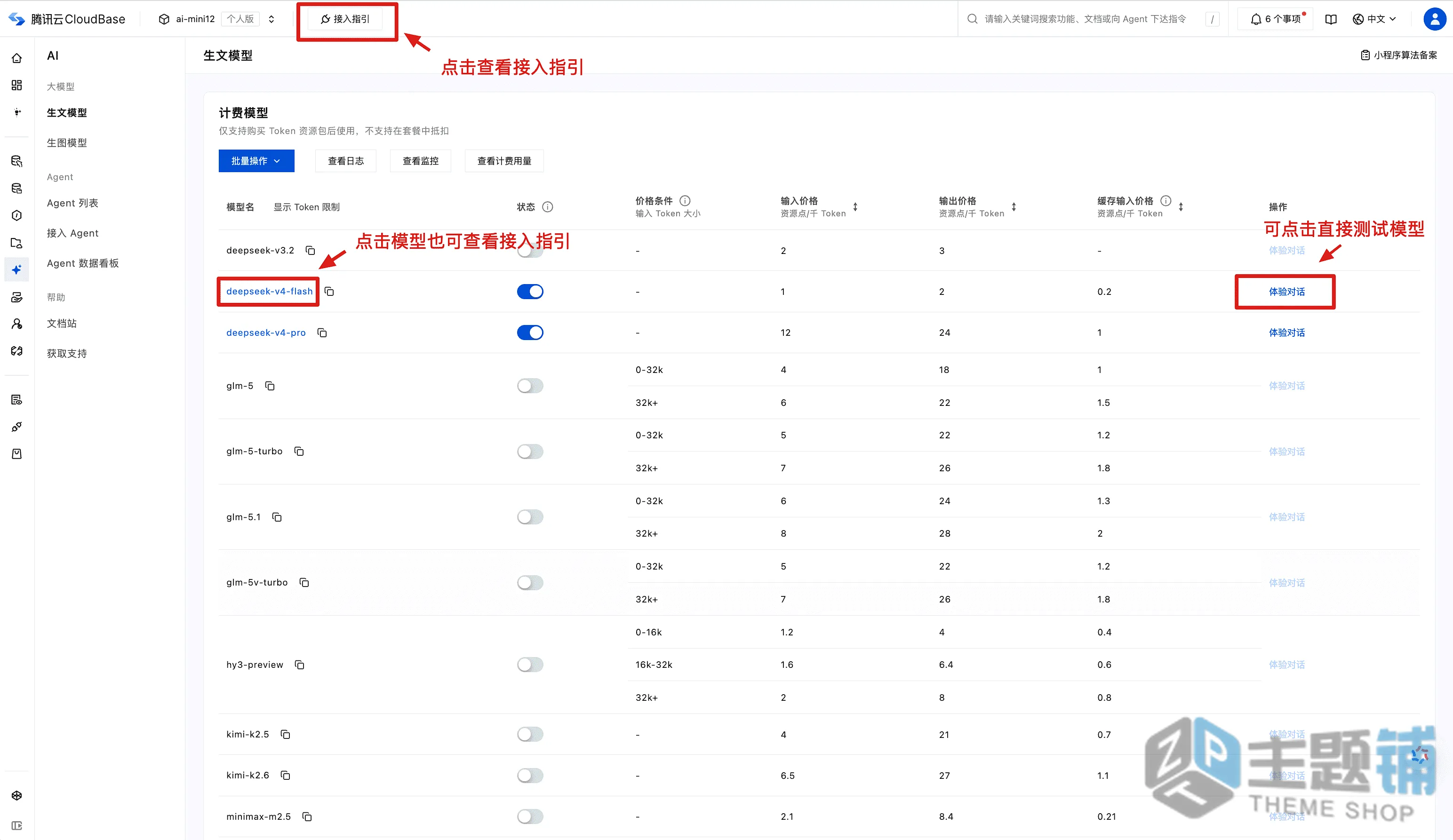Open the deepseek-v4-pro model link
This screenshot has width=1453, height=840.
(x=266, y=333)
